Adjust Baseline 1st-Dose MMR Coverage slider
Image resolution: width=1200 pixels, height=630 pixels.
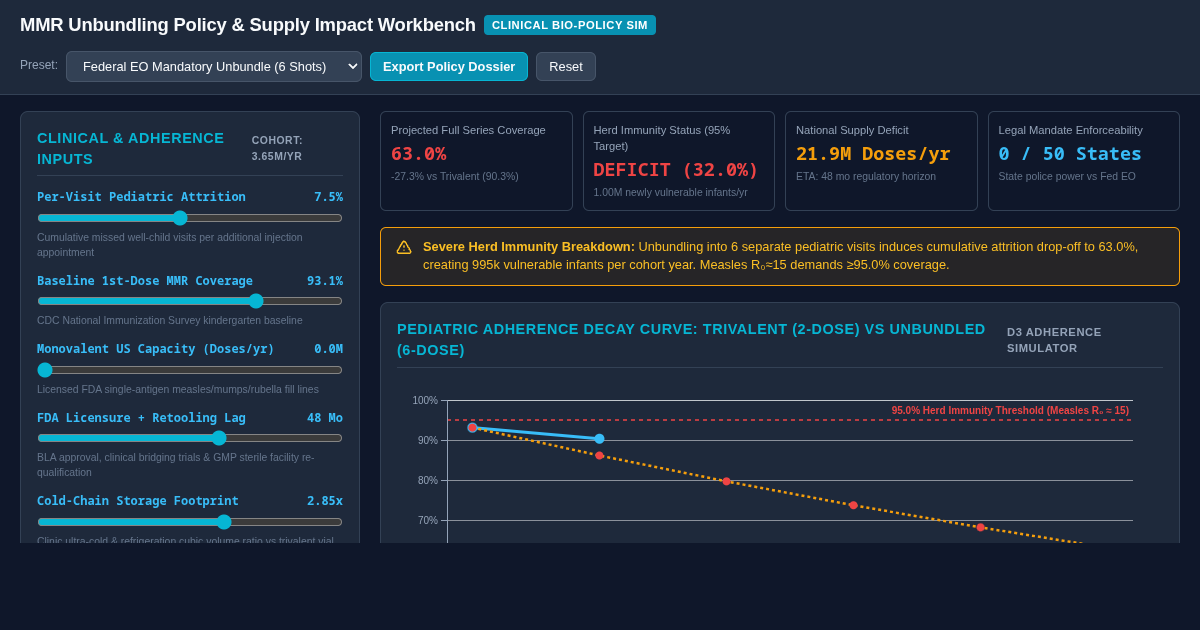(190, 301)
